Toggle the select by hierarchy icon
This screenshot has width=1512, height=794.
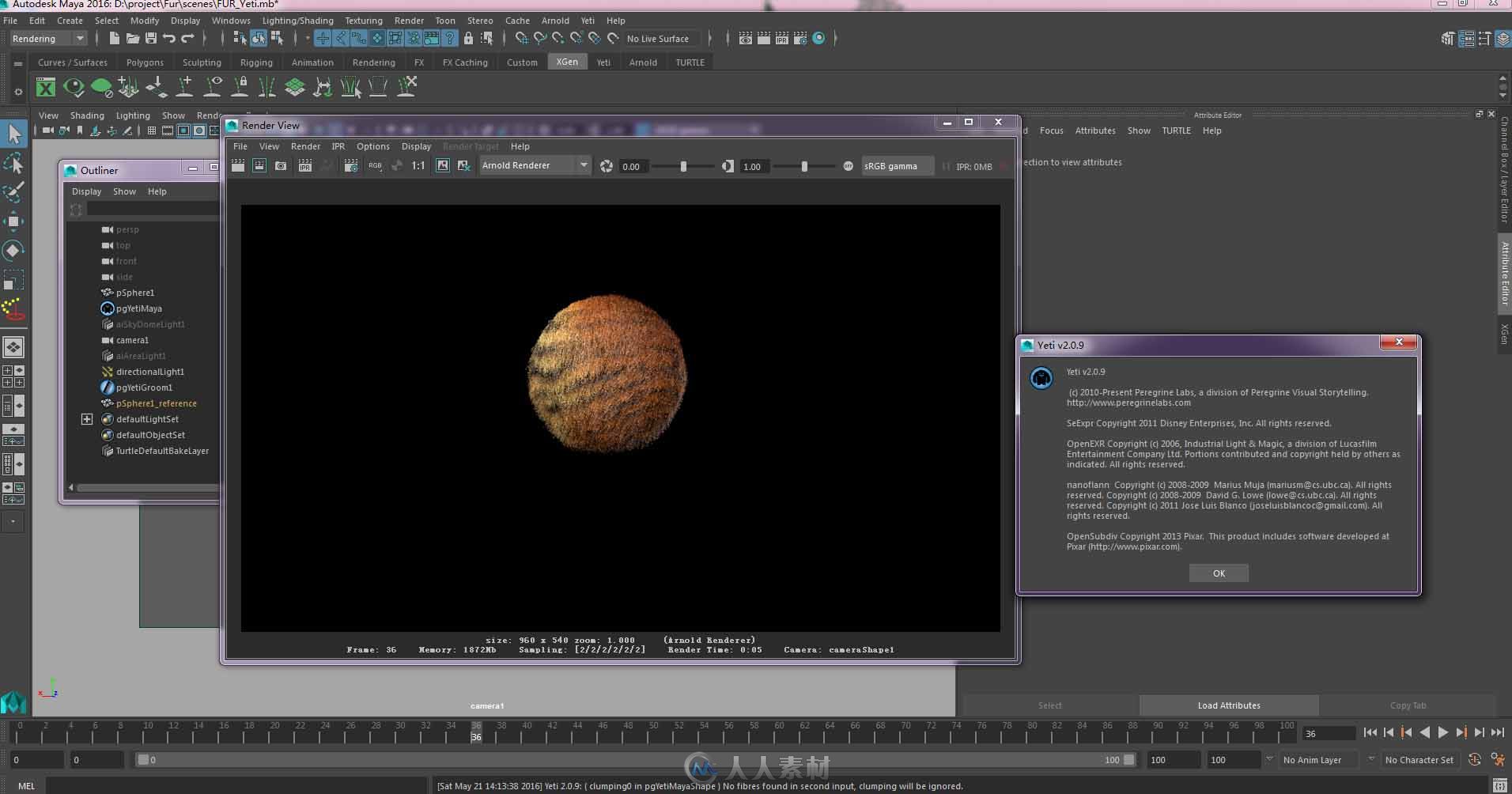pos(240,38)
